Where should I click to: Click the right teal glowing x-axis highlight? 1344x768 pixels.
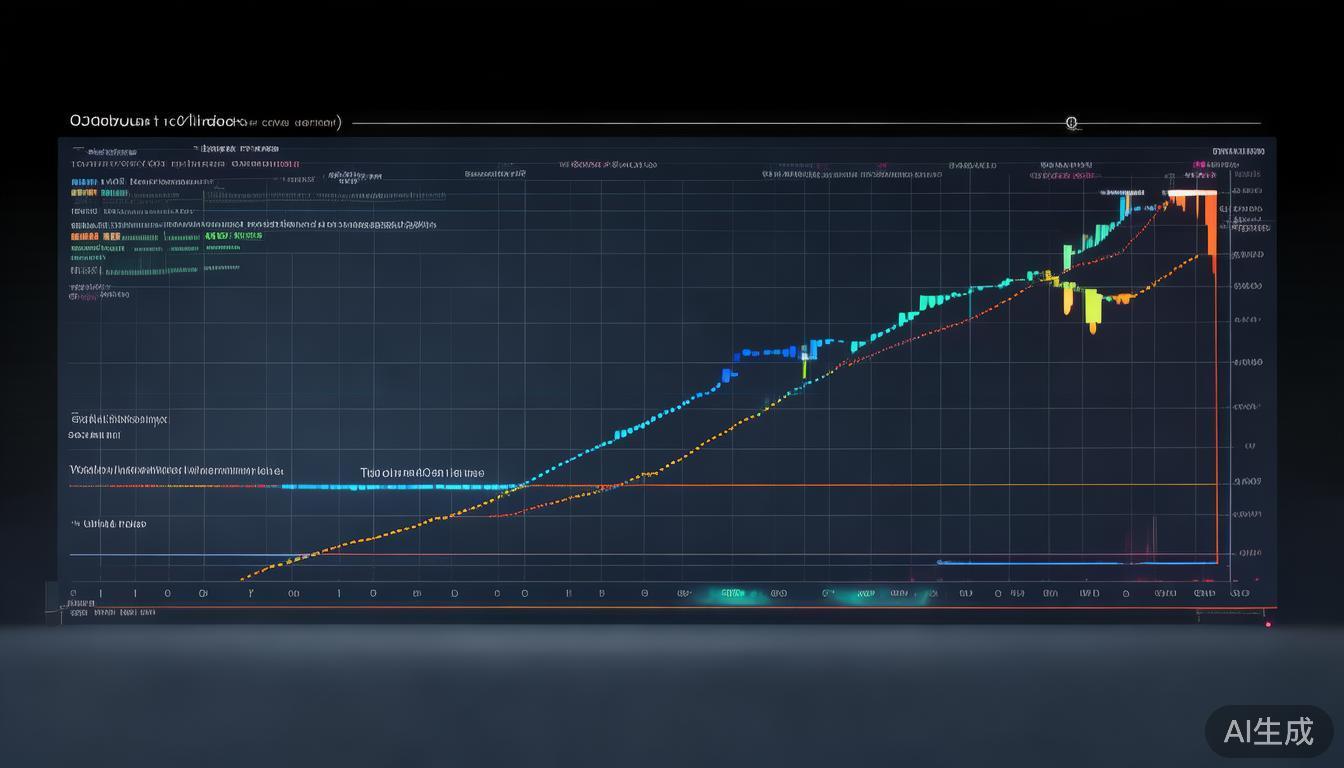click(860, 594)
